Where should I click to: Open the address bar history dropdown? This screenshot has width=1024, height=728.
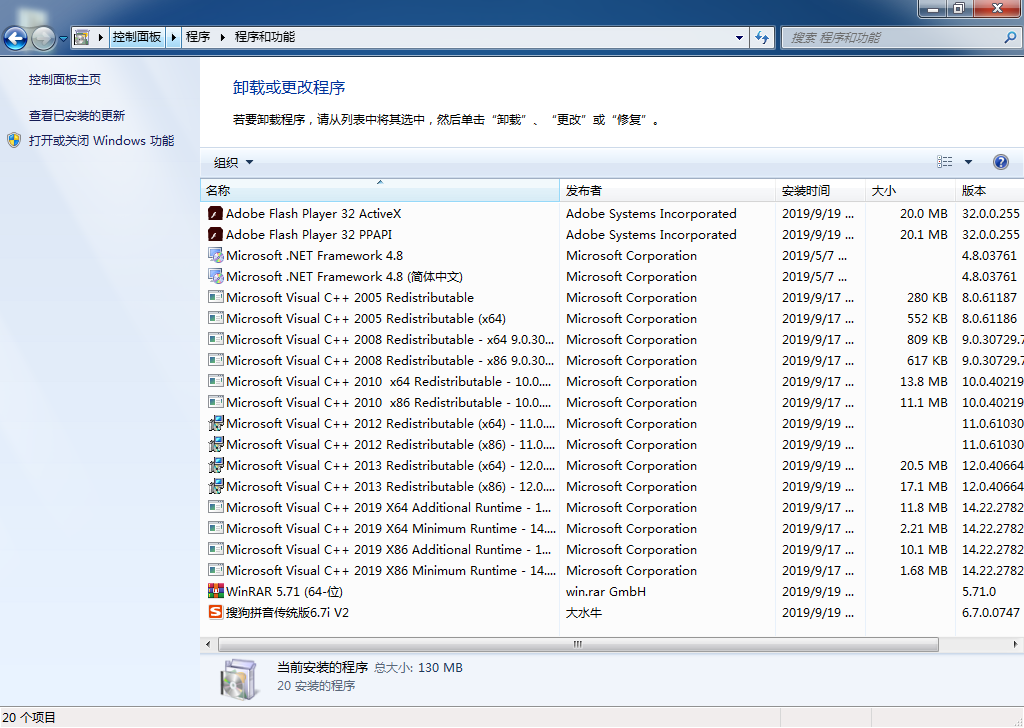739,37
